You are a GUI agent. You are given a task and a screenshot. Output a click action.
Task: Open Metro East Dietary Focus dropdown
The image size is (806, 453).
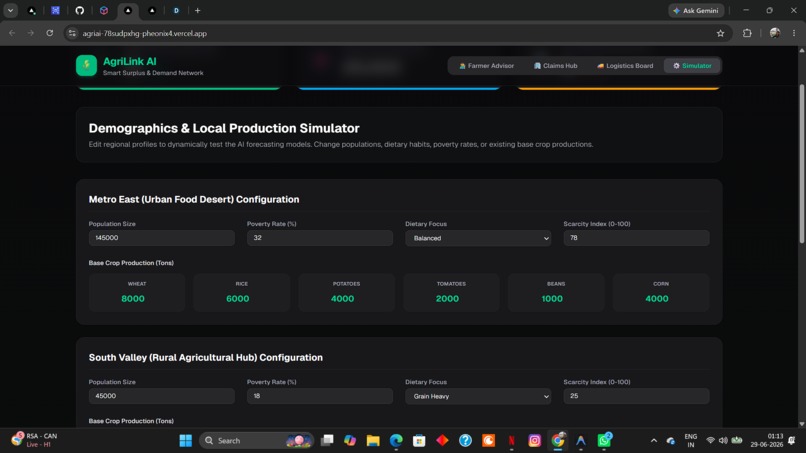(x=478, y=238)
